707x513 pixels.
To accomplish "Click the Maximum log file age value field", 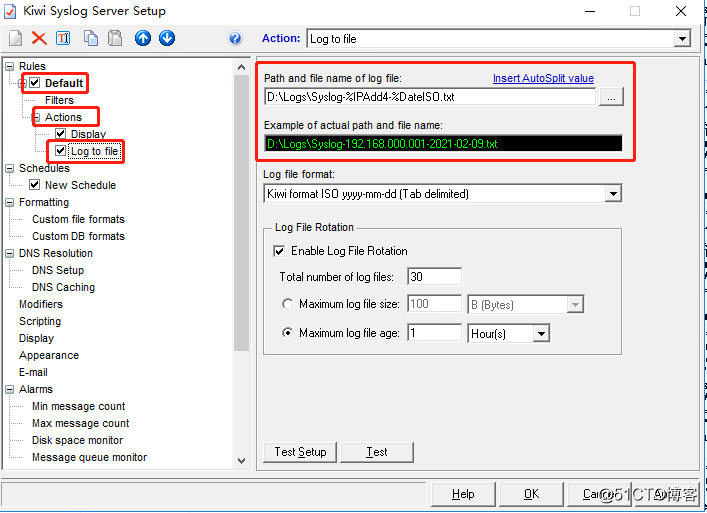I will click(434, 333).
